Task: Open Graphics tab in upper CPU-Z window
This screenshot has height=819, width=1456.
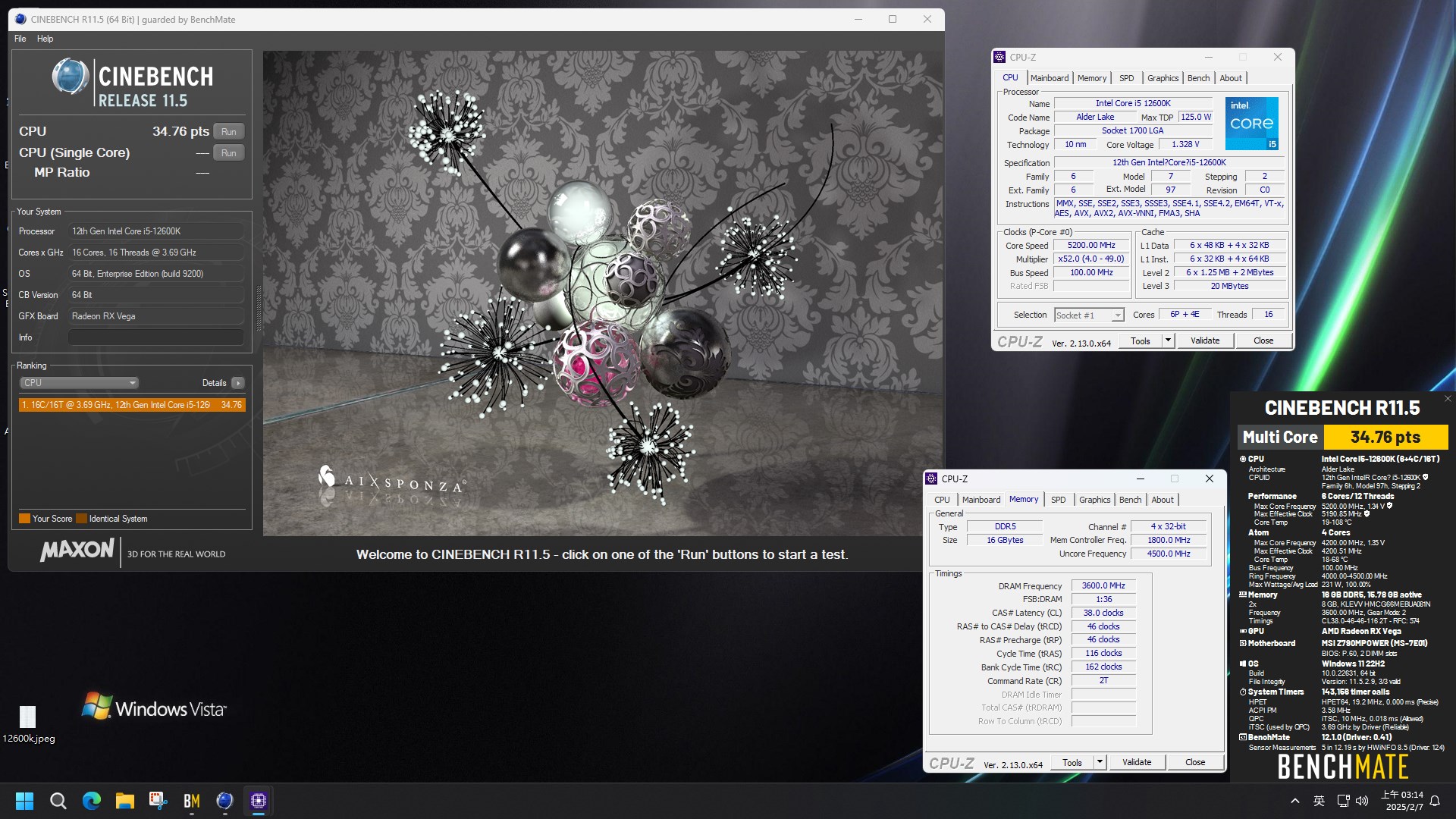Action: [1163, 78]
